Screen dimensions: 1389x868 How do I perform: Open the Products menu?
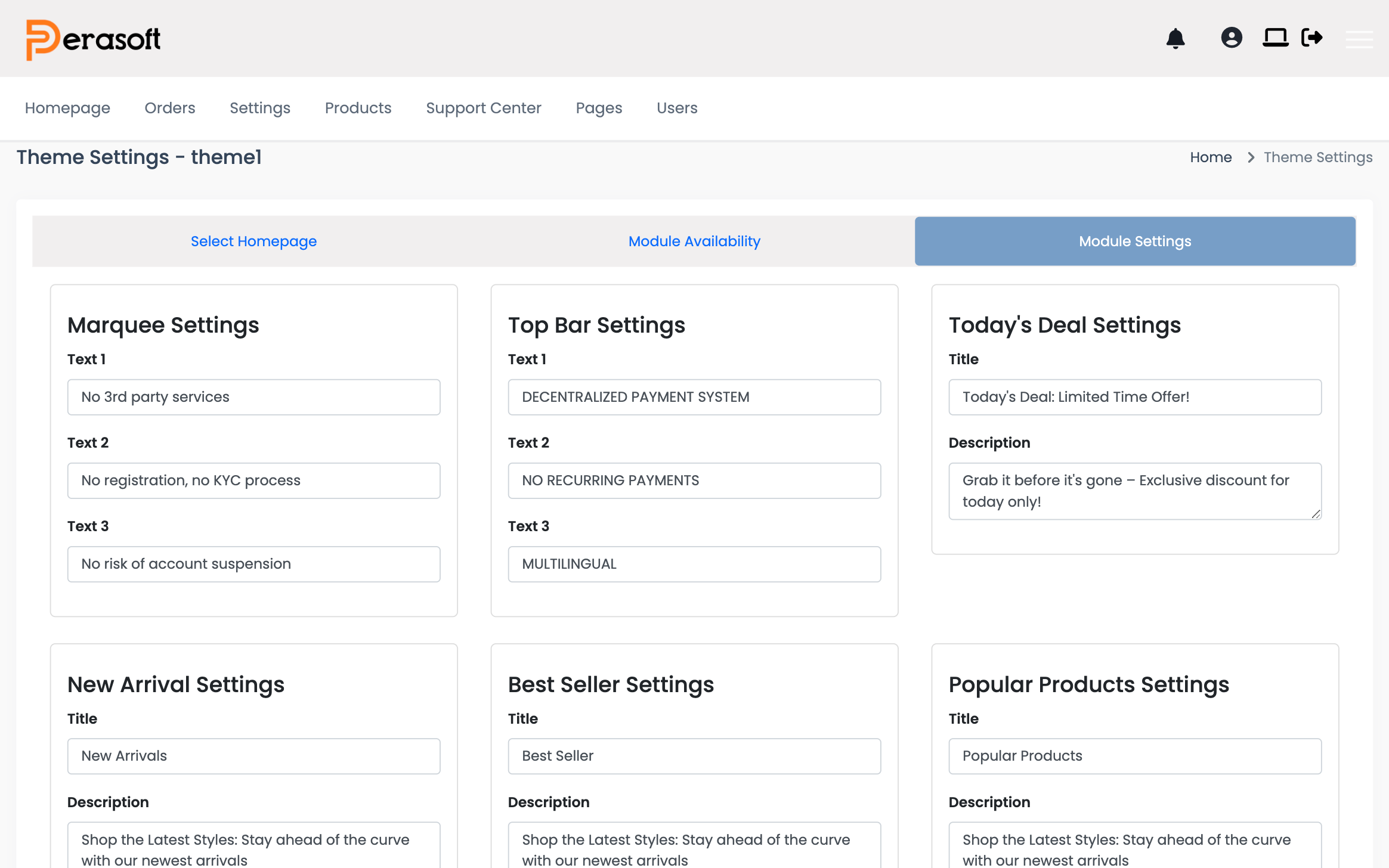pos(358,108)
